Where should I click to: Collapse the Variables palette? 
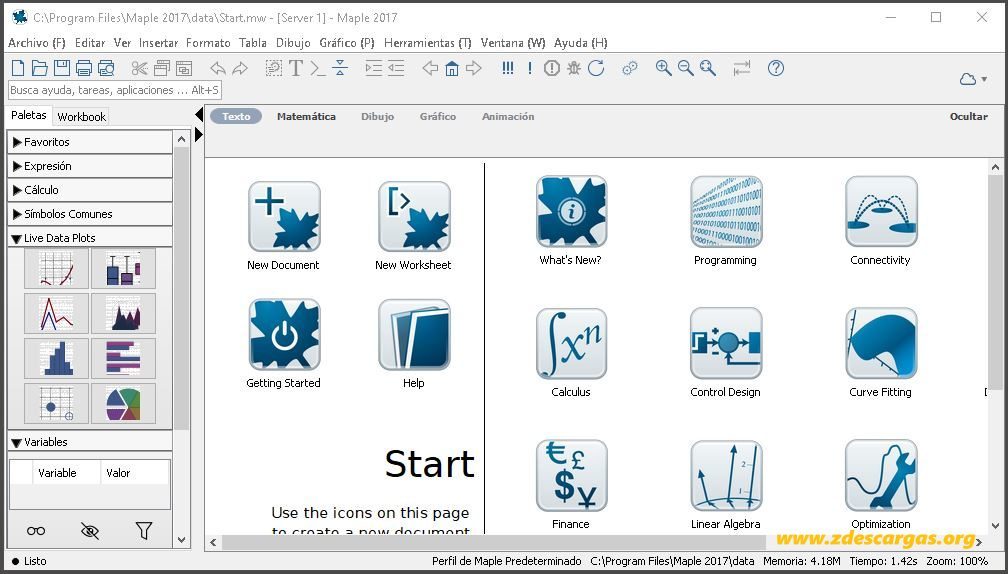click(x=90, y=442)
